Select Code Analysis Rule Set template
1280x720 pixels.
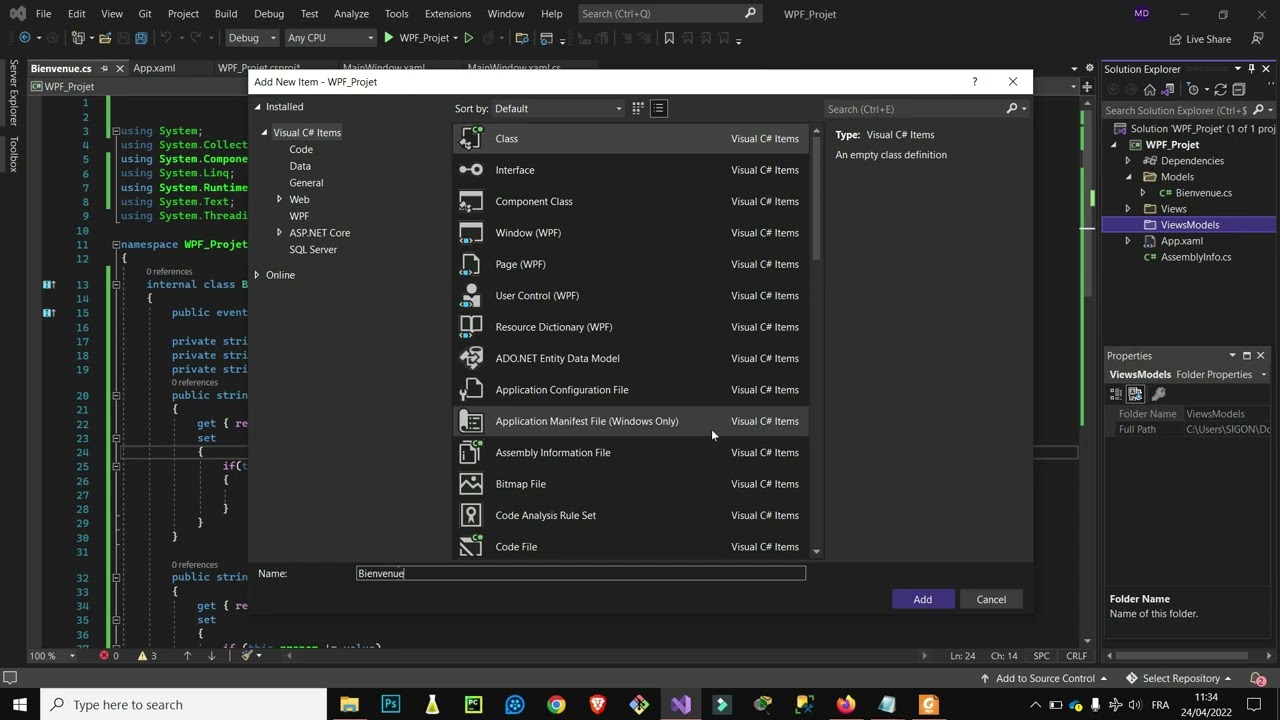tap(631, 515)
